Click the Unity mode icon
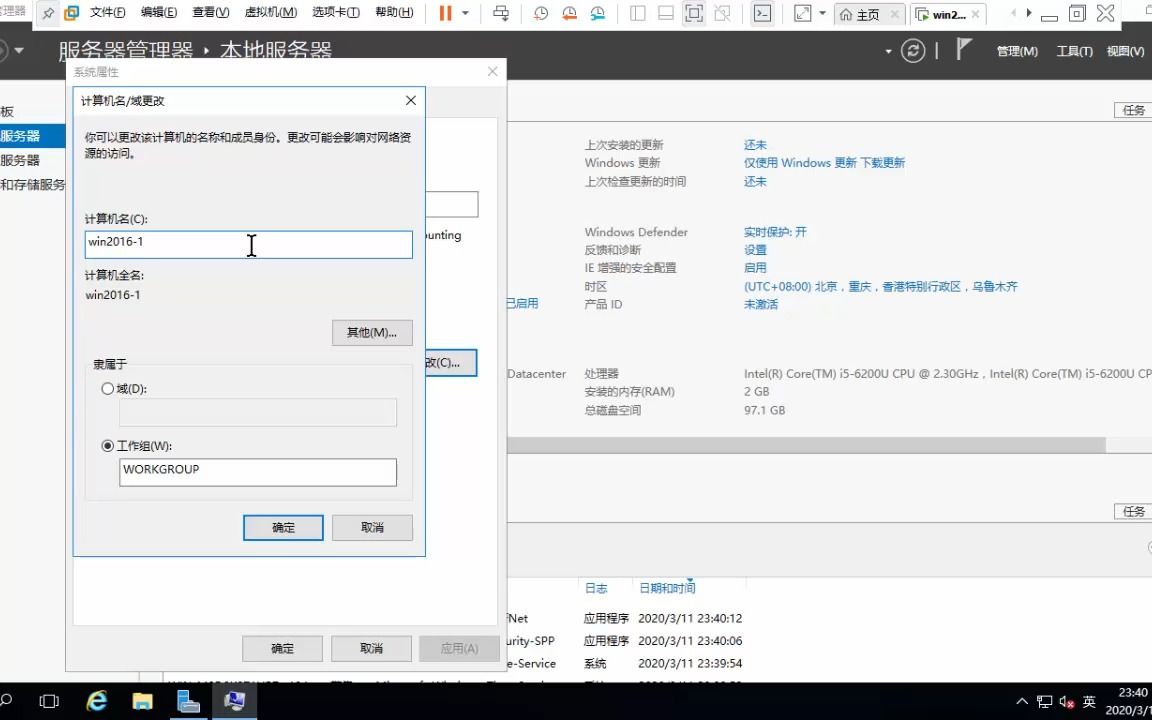 [x=722, y=13]
